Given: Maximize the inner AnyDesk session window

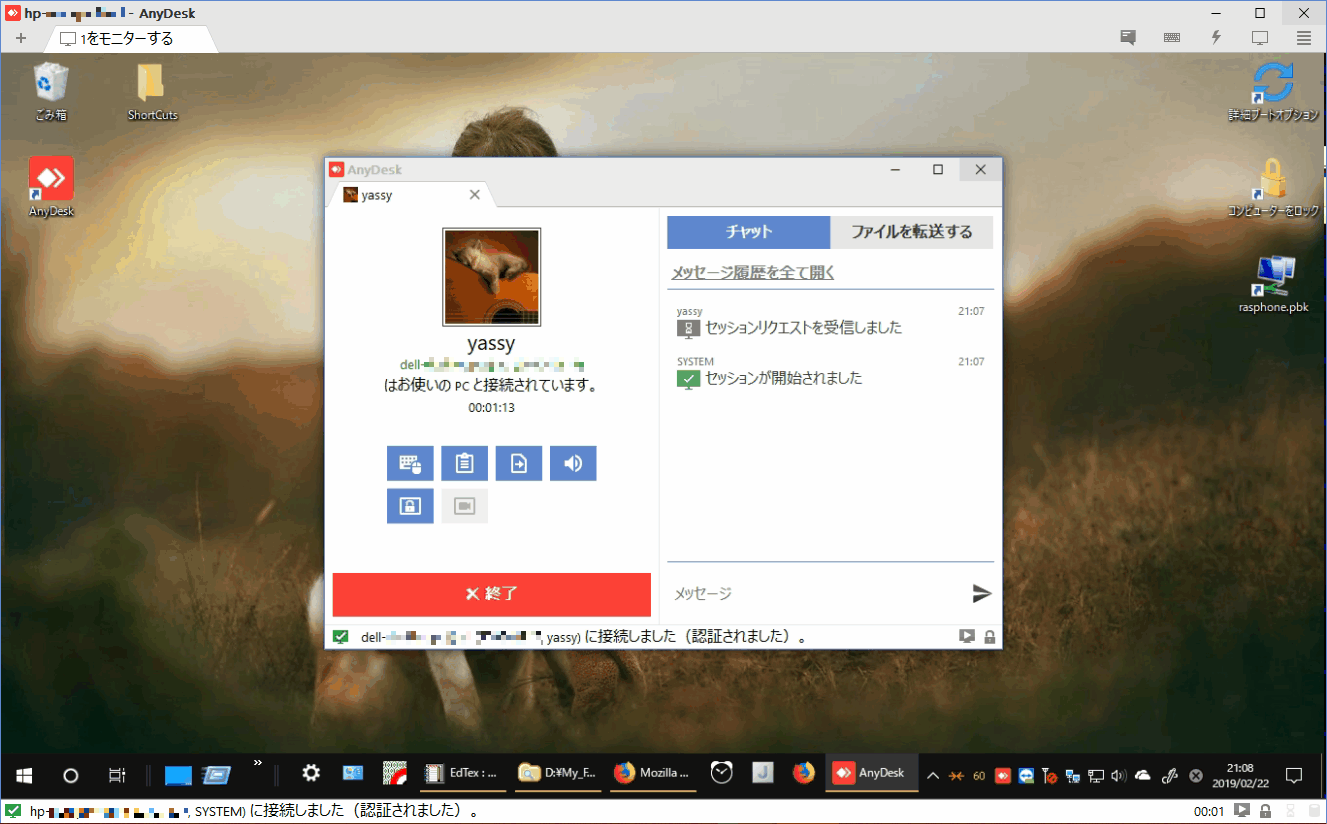Looking at the screenshot, I should pyautogui.click(x=938, y=169).
